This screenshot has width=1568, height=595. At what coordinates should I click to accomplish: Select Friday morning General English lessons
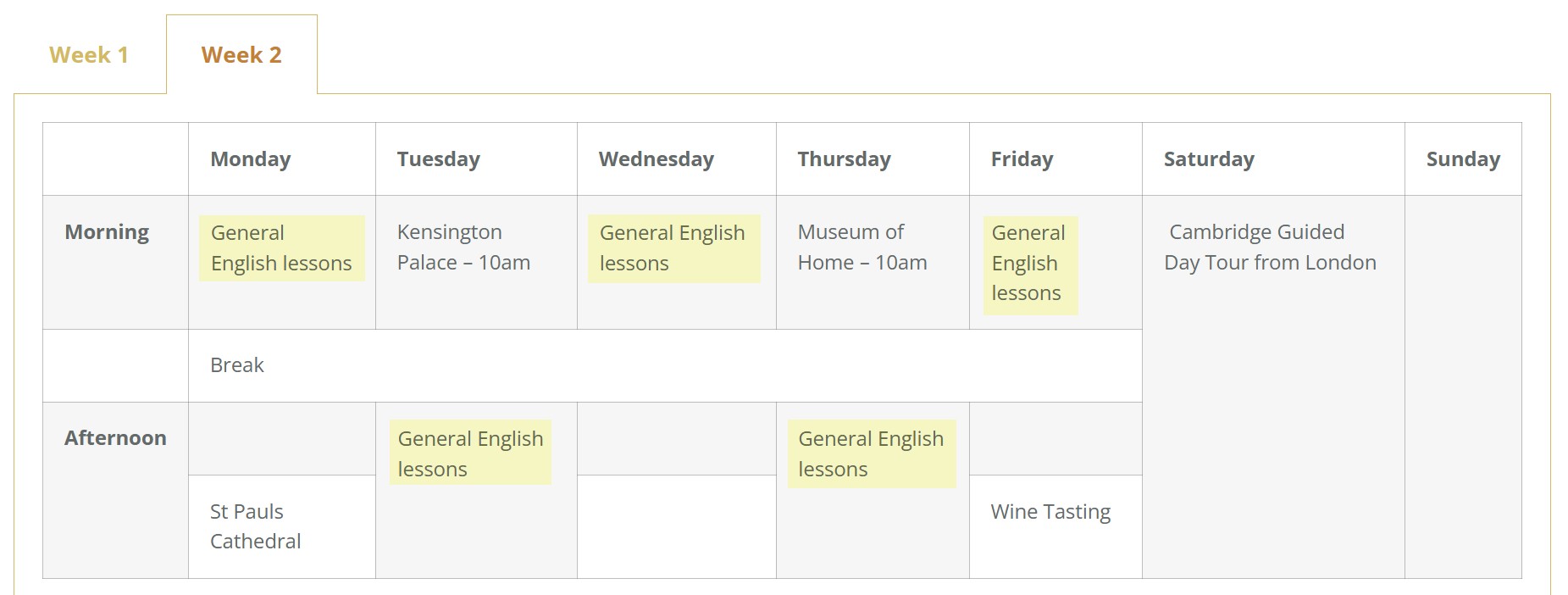click(x=1031, y=265)
